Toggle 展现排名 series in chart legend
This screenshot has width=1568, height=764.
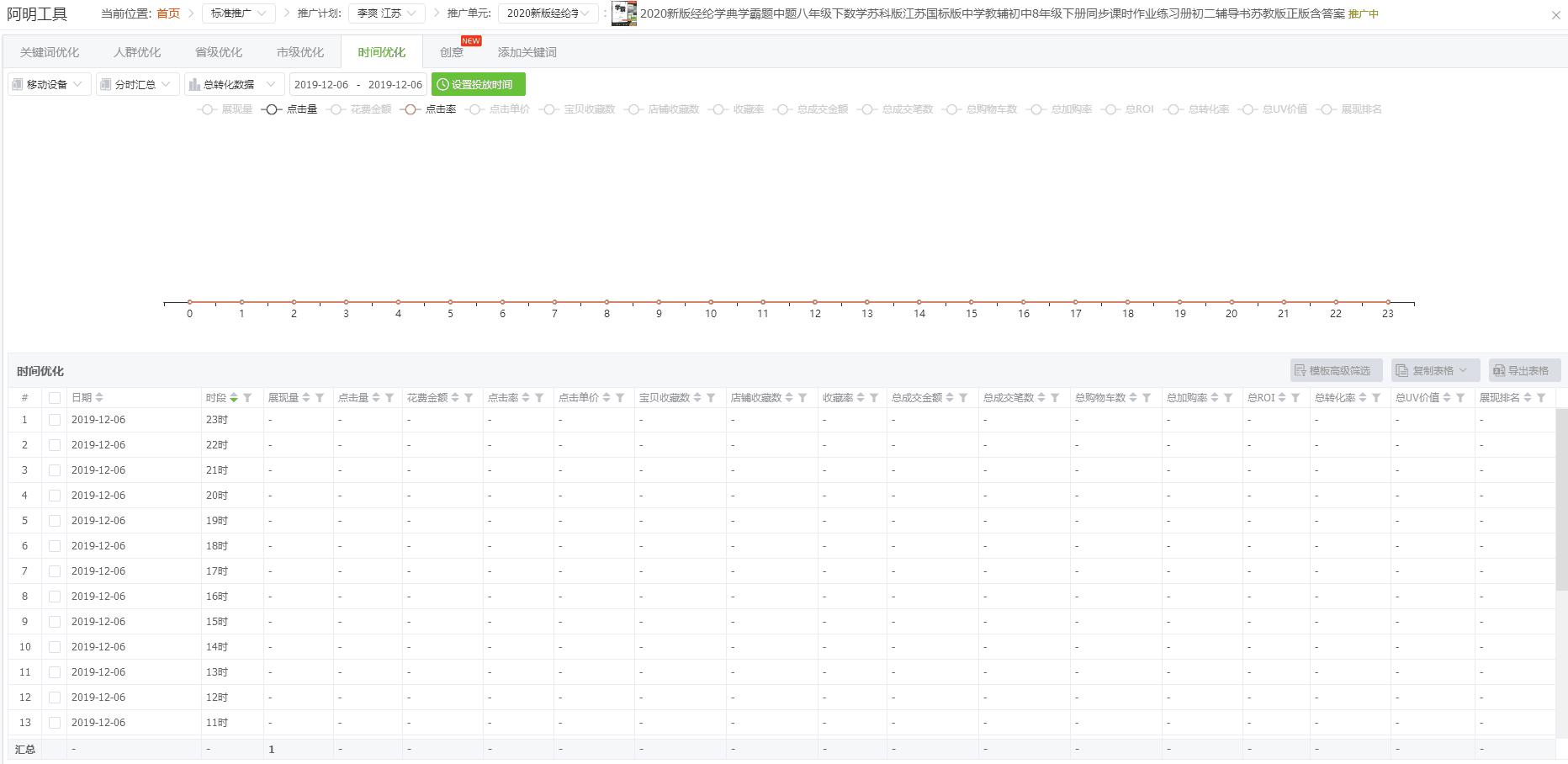pyautogui.click(x=1350, y=109)
